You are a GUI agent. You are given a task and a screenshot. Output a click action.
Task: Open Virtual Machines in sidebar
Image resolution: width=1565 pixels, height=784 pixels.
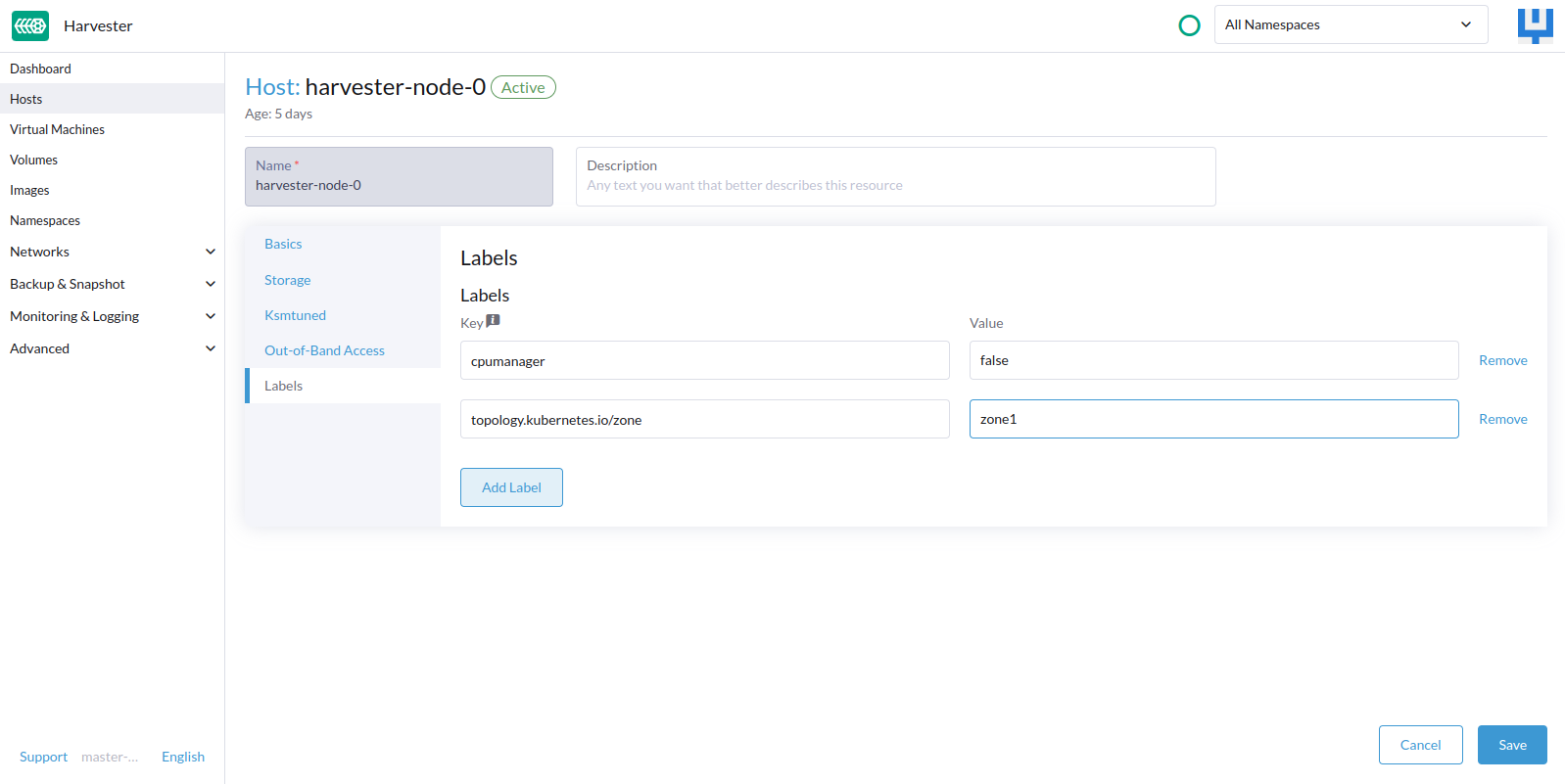(57, 129)
